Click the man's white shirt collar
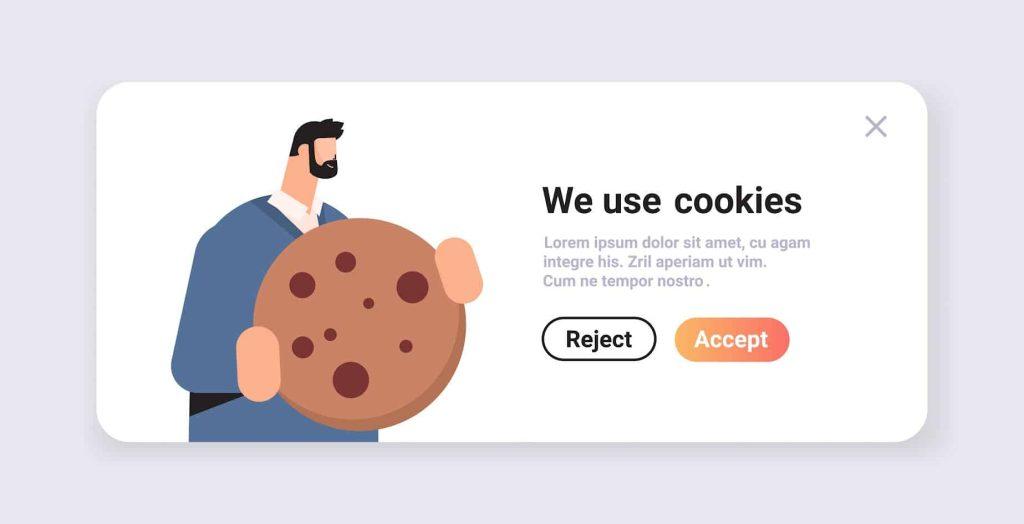 point(296,209)
